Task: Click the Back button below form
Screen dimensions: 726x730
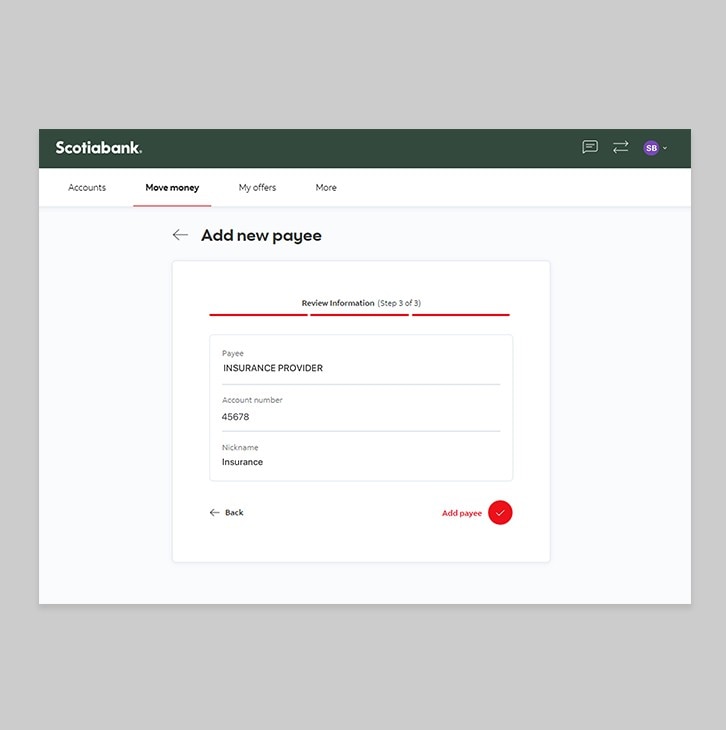Action: point(226,513)
